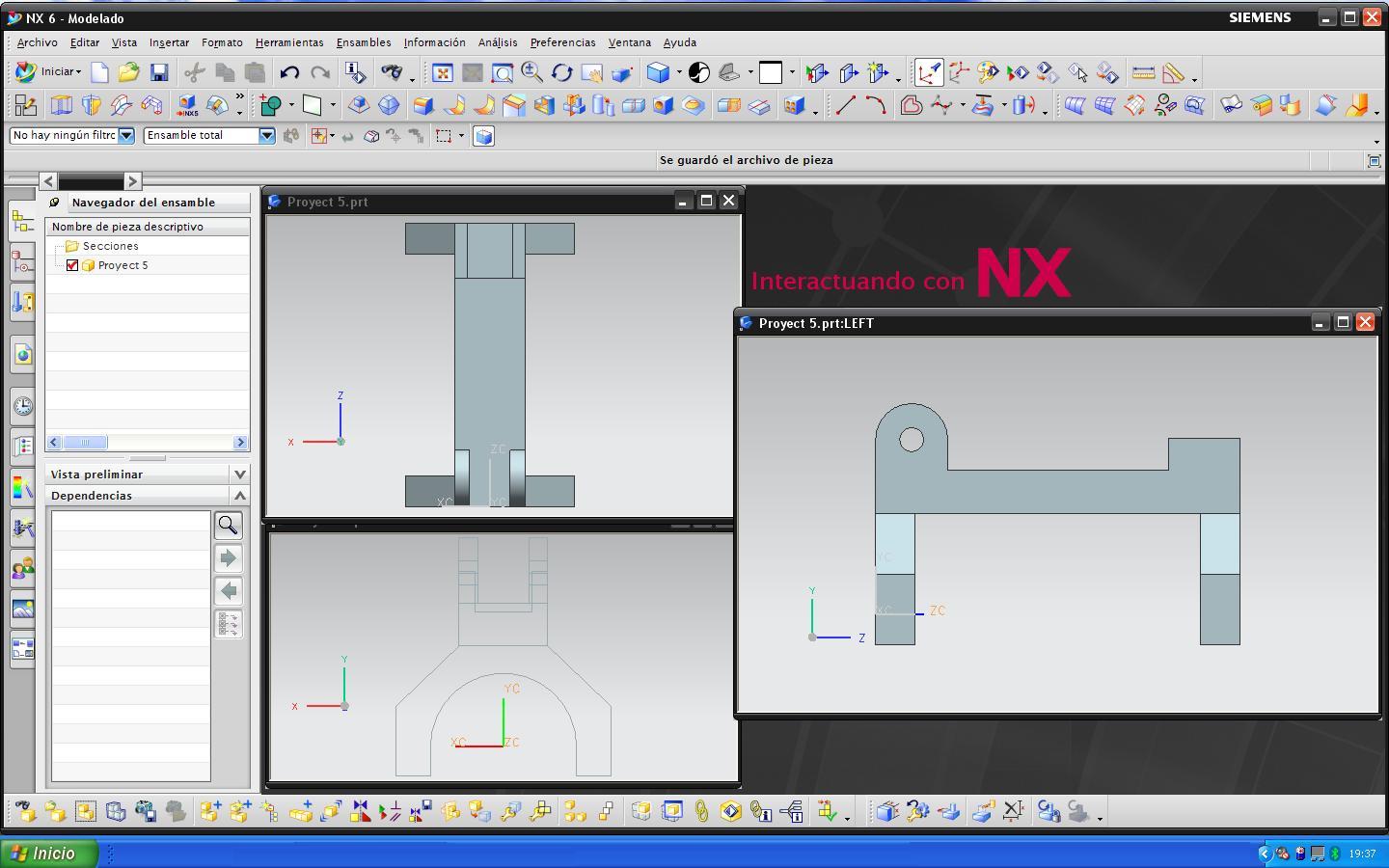Click the Mirror Assembly icon
The height and width of the screenshot is (868, 1389).
click(360, 812)
